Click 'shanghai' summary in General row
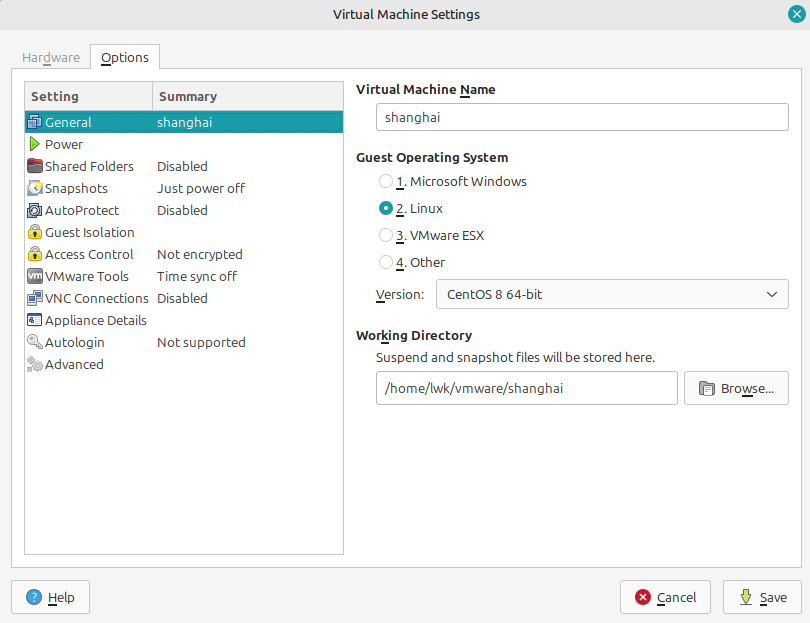Viewport: 810px width, 623px height. click(184, 122)
